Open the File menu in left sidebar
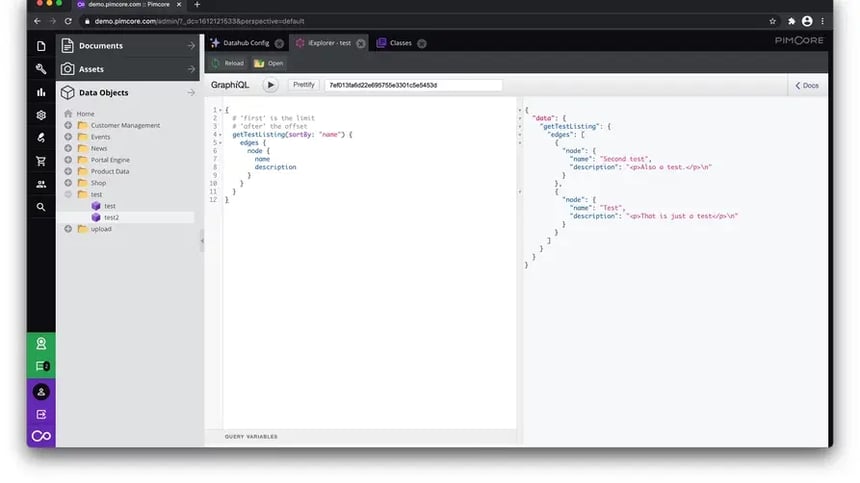860x483 pixels. (x=41, y=46)
